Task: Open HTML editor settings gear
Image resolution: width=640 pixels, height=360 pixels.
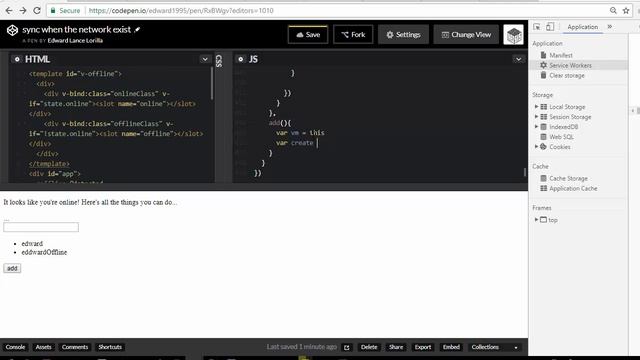Action: pos(17,59)
